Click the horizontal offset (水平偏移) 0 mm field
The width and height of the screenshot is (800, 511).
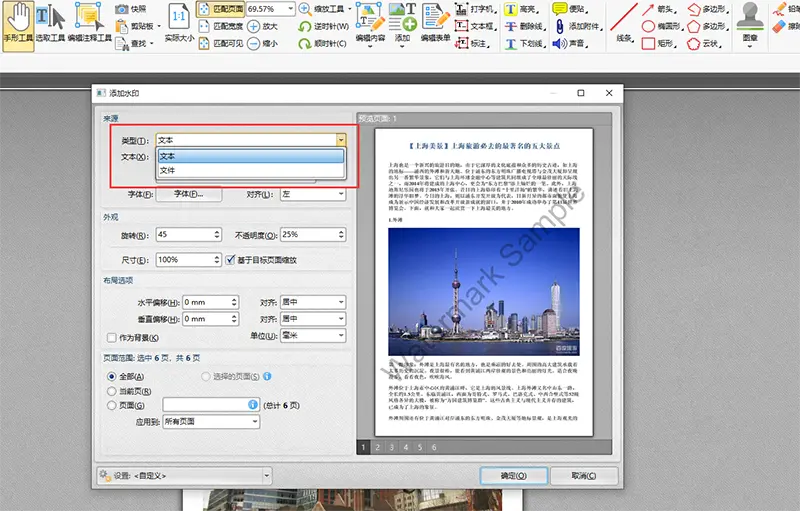(206, 302)
